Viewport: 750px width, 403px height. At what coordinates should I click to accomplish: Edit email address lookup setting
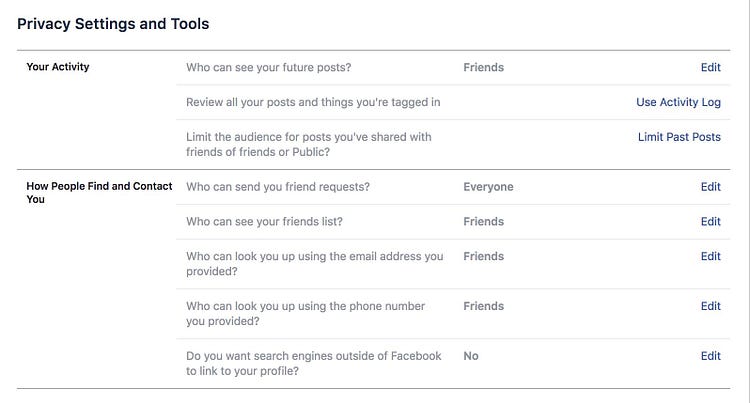point(710,257)
